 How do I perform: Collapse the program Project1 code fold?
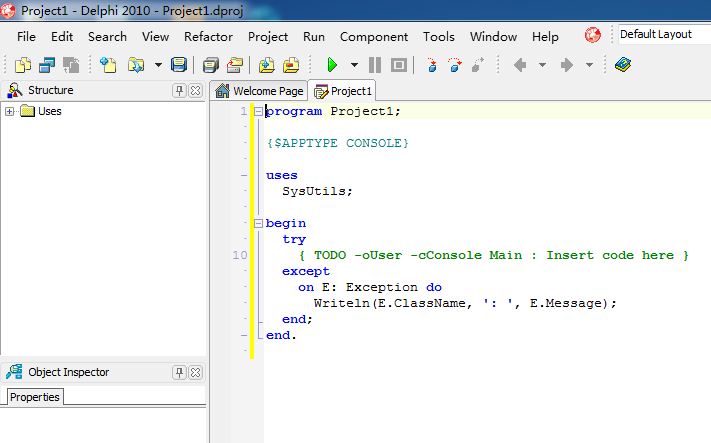coord(258,111)
